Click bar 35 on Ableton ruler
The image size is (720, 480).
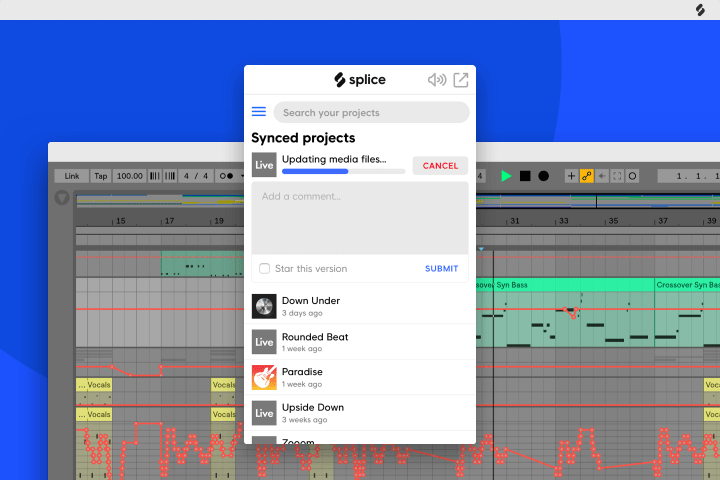pos(613,221)
